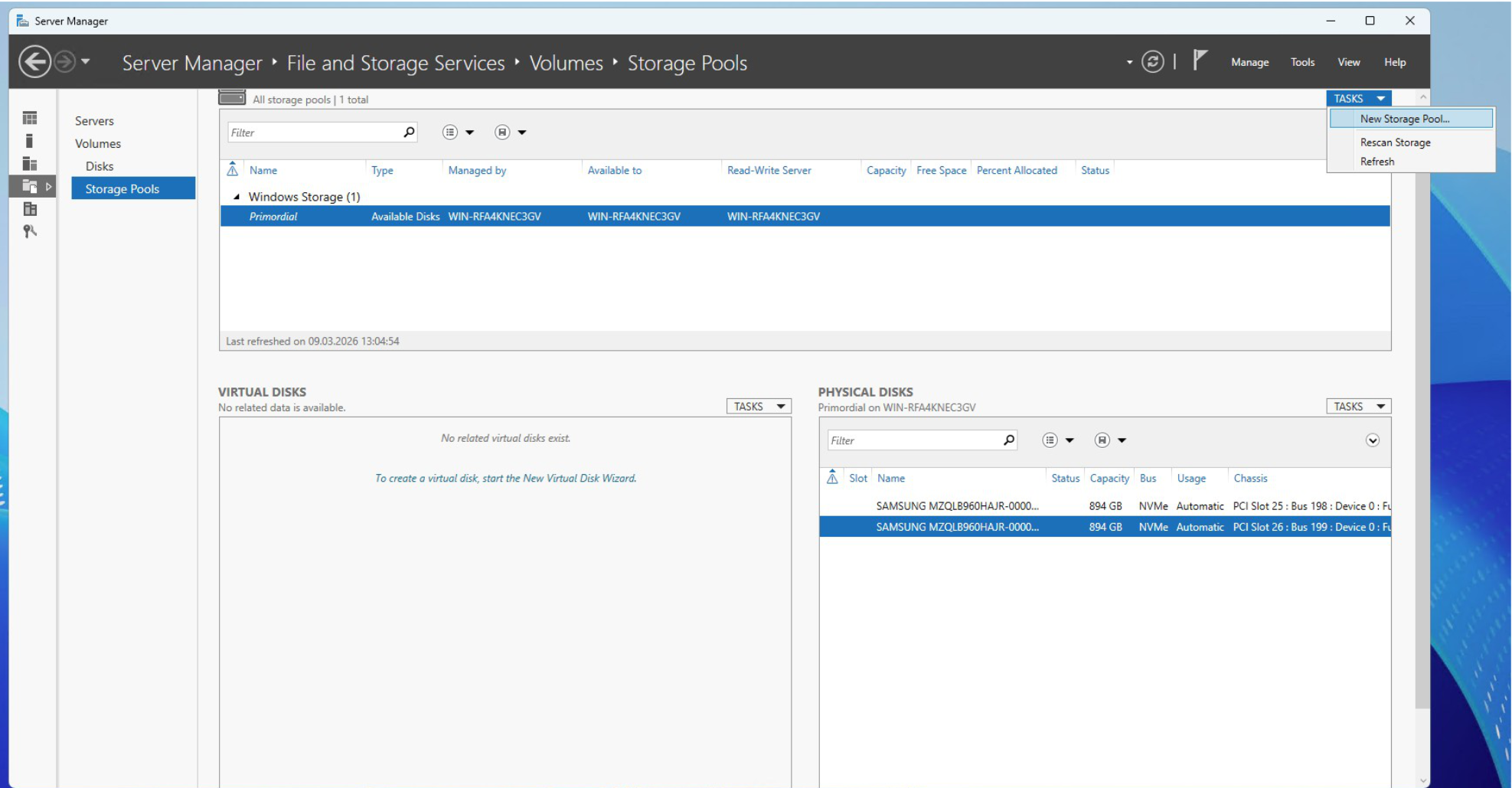Click the notifications flag icon
Viewport: 1512px width, 788px height.
coord(1200,60)
